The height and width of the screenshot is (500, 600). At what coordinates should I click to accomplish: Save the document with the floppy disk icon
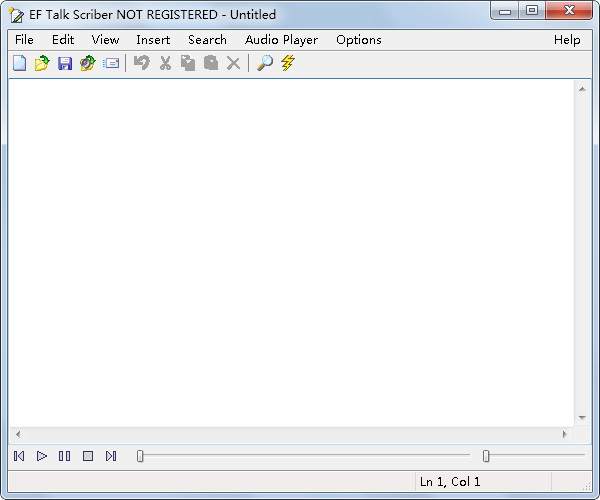65,63
